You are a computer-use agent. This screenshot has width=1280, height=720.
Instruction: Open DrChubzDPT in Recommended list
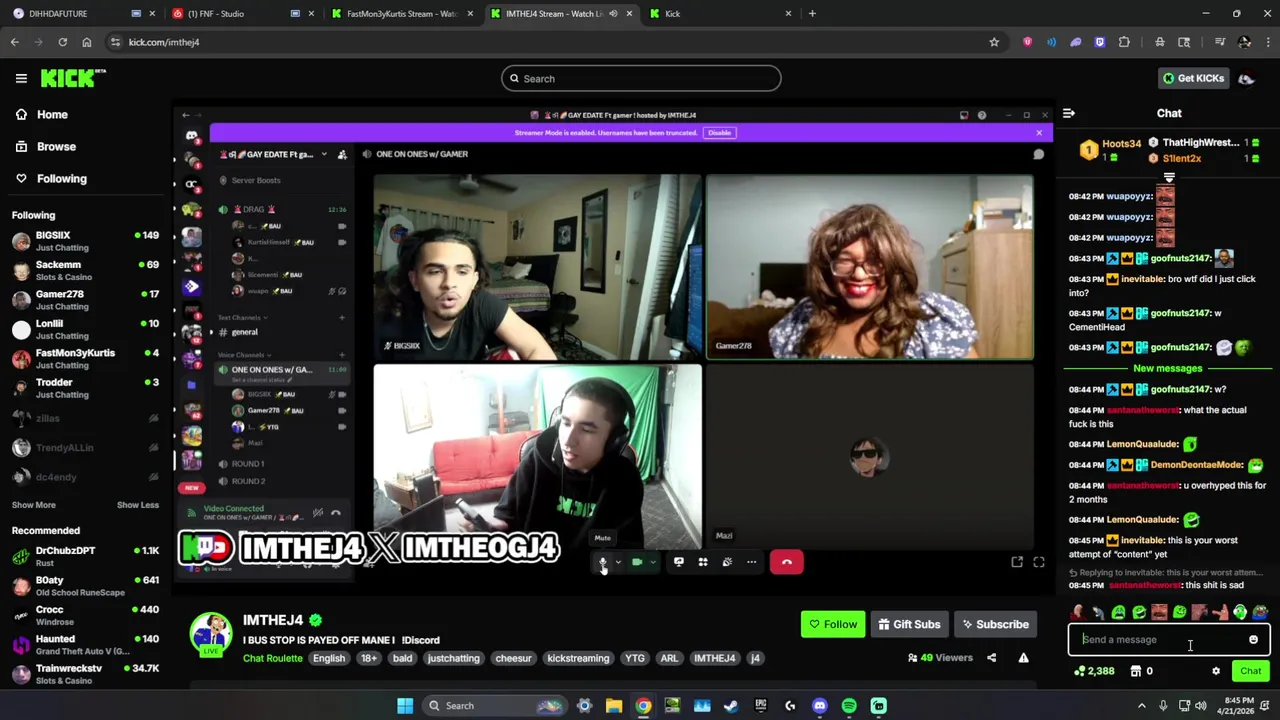85,557
